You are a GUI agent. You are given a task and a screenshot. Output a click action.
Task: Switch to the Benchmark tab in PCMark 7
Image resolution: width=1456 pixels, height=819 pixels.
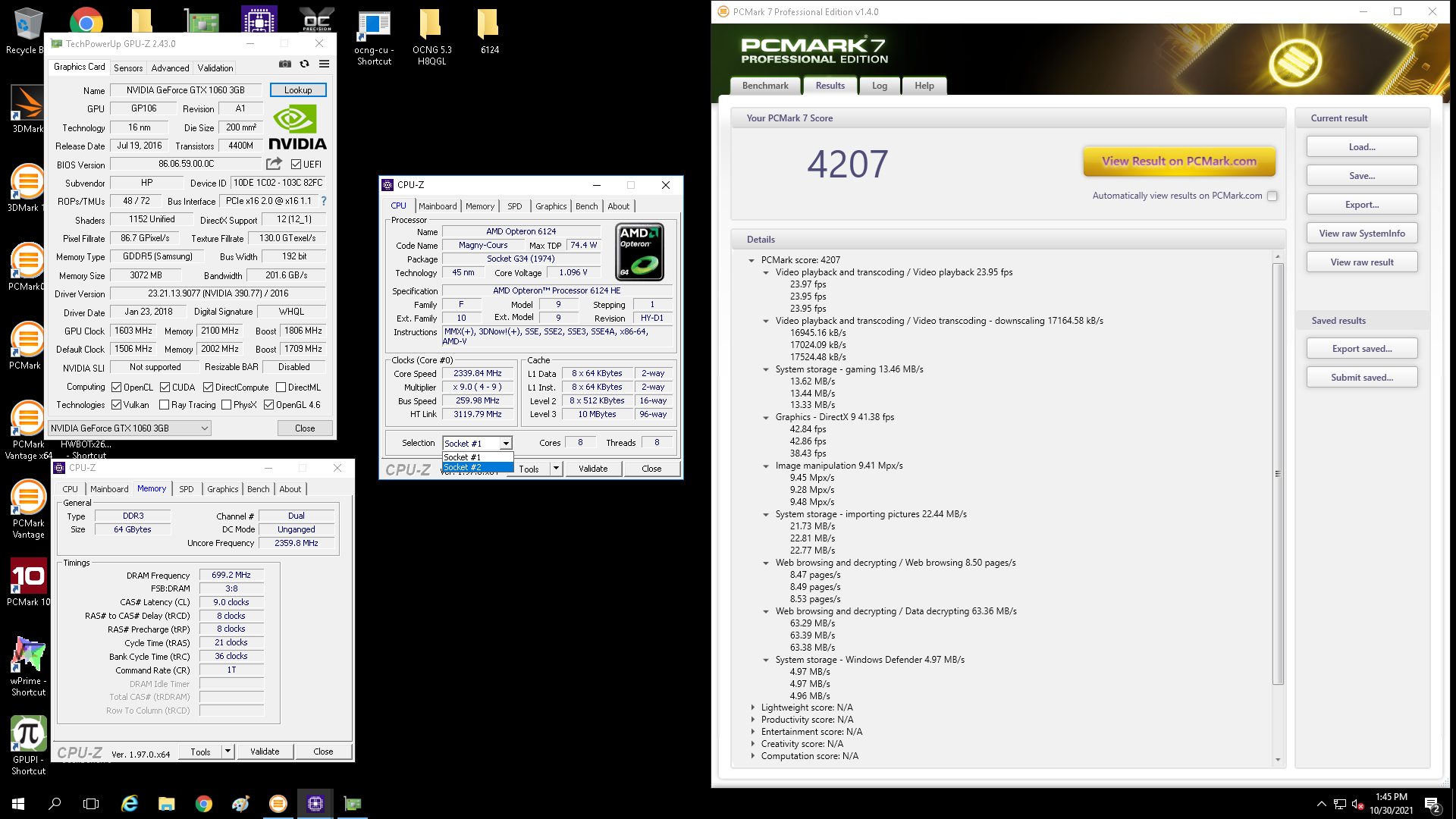tap(765, 86)
